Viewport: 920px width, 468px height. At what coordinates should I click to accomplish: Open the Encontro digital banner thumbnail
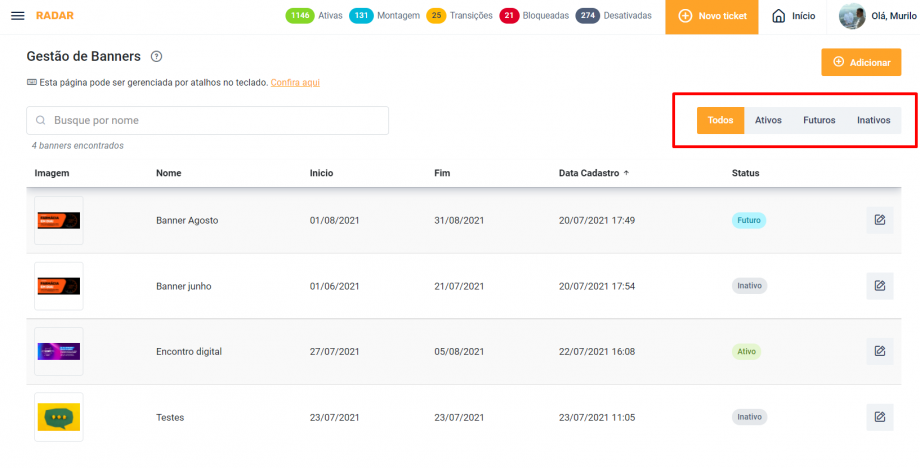point(59,351)
